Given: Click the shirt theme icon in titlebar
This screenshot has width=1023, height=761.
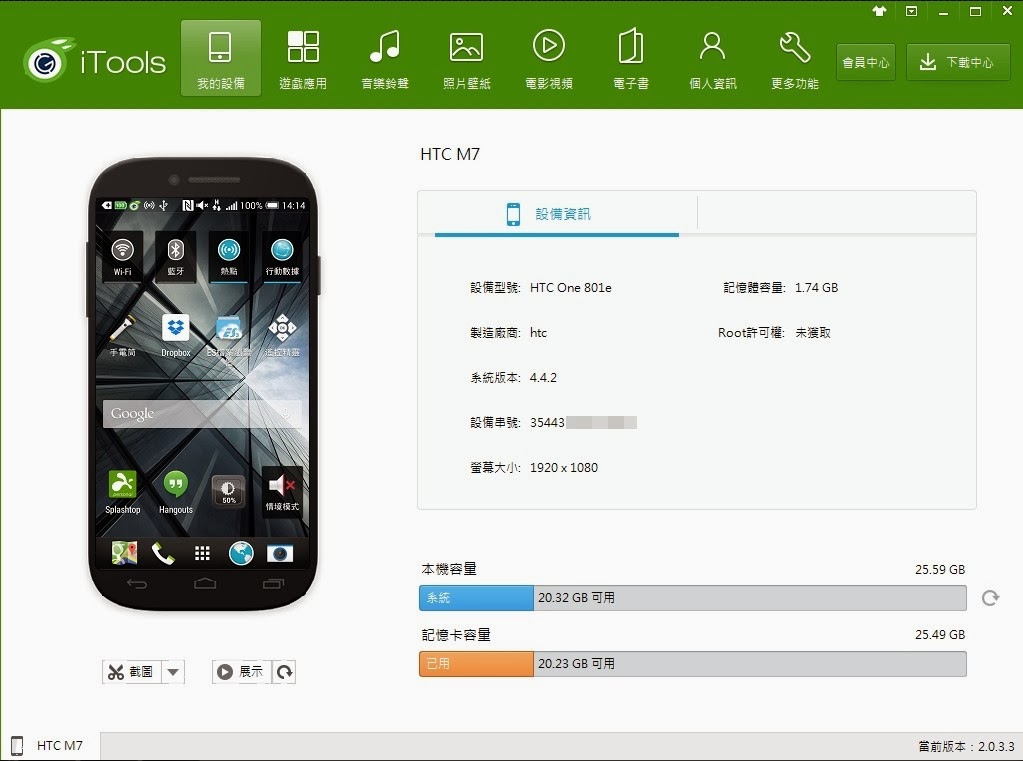Looking at the screenshot, I should (879, 11).
